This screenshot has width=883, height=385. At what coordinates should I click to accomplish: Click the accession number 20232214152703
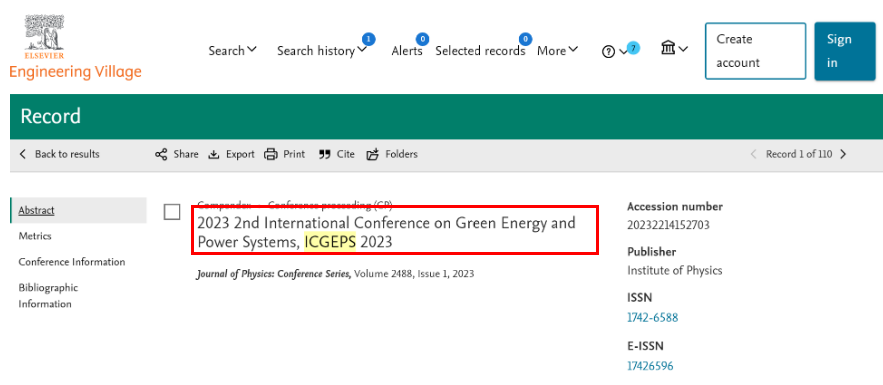click(668, 225)
